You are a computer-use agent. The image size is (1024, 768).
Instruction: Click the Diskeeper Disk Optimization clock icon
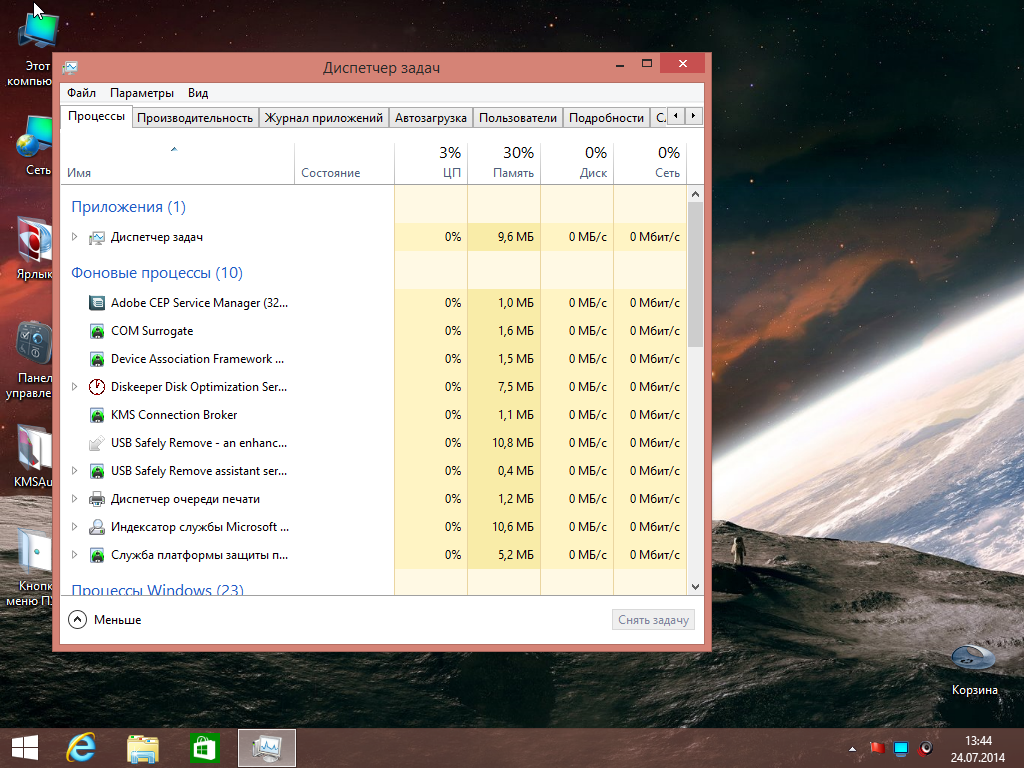coord(97,387)
